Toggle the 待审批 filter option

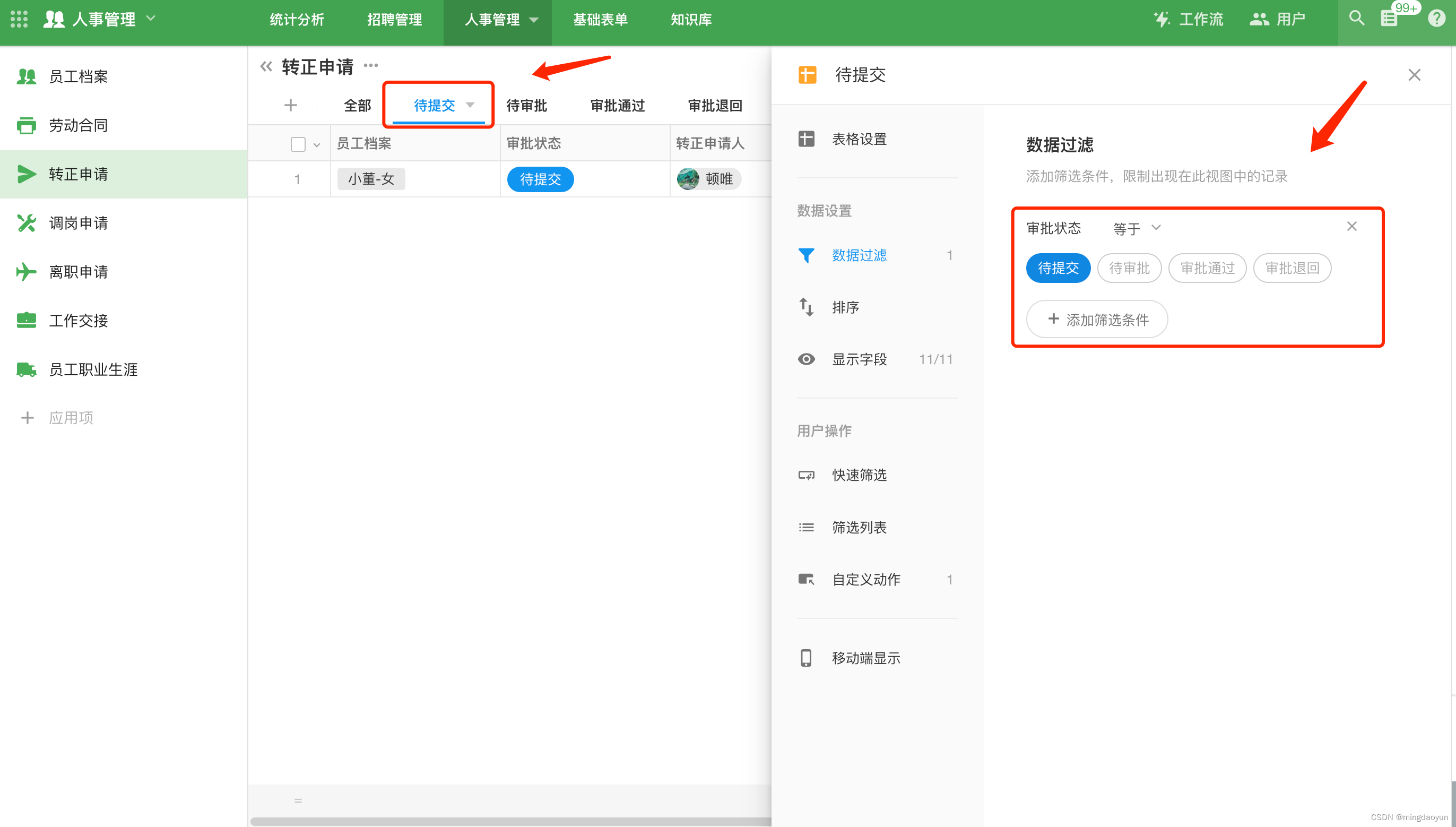tap(1129, 268)
